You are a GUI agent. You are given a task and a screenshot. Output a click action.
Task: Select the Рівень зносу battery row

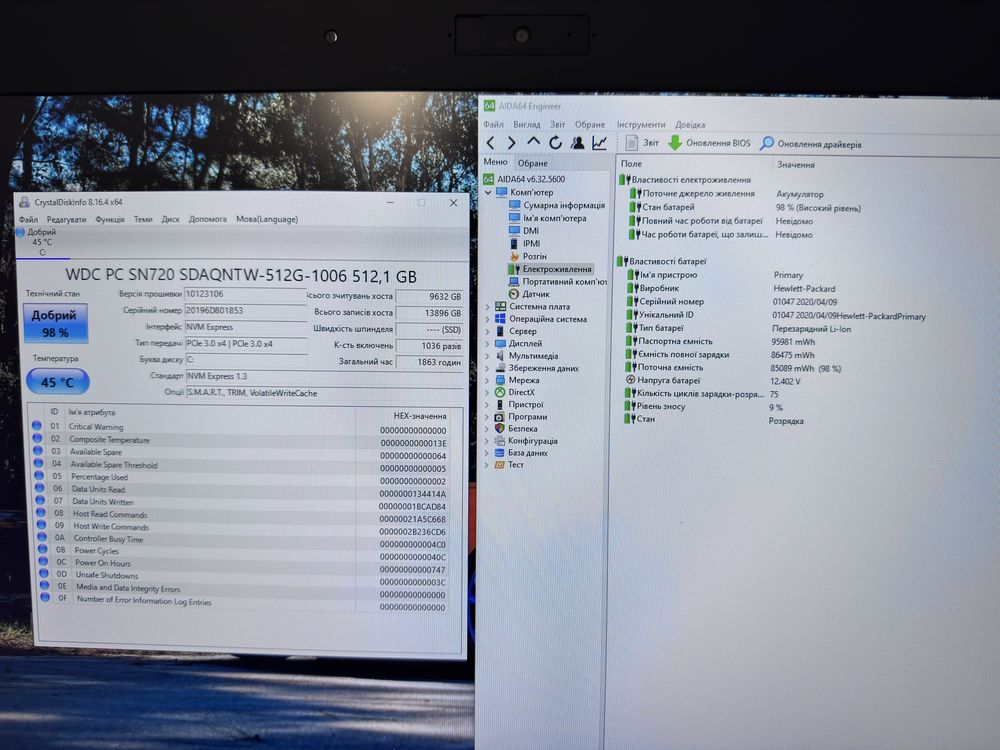click(703, 406)
